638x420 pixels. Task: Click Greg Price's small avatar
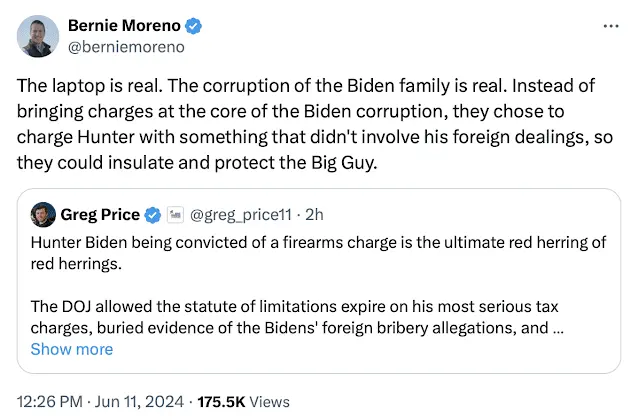pyautogui.click(x=43, y=214)
